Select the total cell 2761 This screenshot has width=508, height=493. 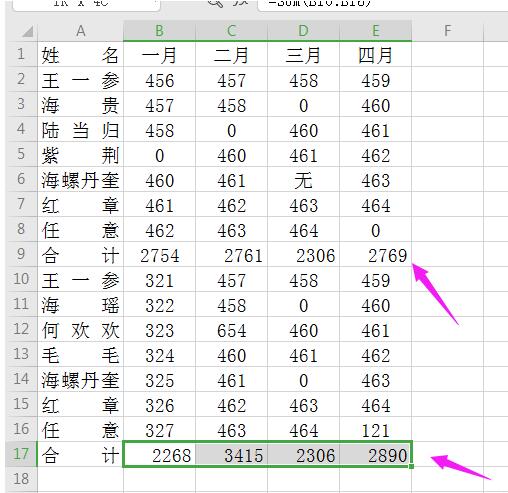pyautogui.click(x=231, y=254)
